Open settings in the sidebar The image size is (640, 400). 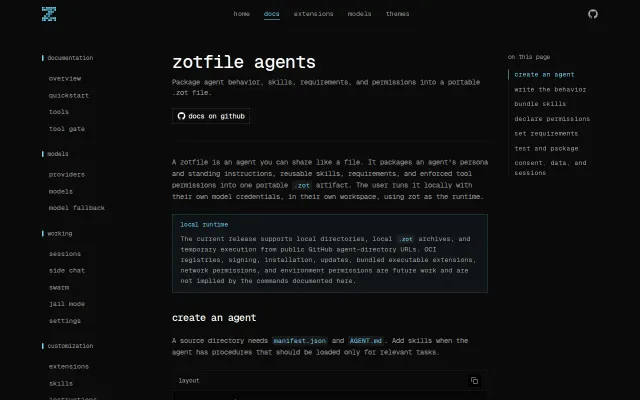(x=65, y=321)
